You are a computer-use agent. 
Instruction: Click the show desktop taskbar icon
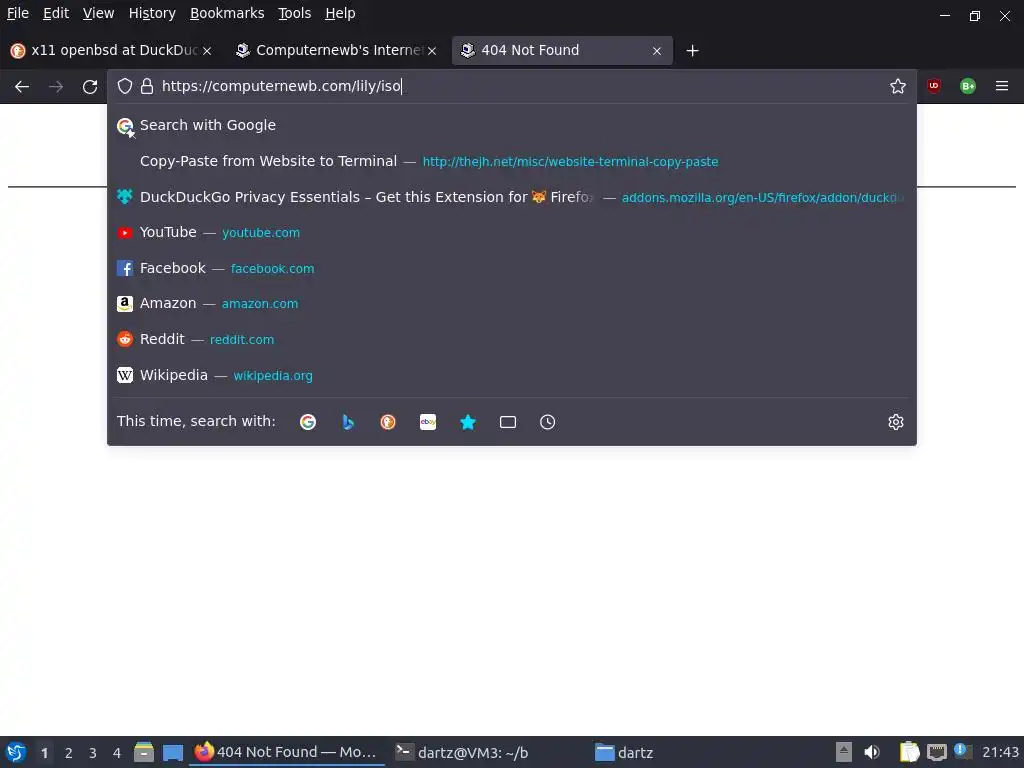[172, 753]
